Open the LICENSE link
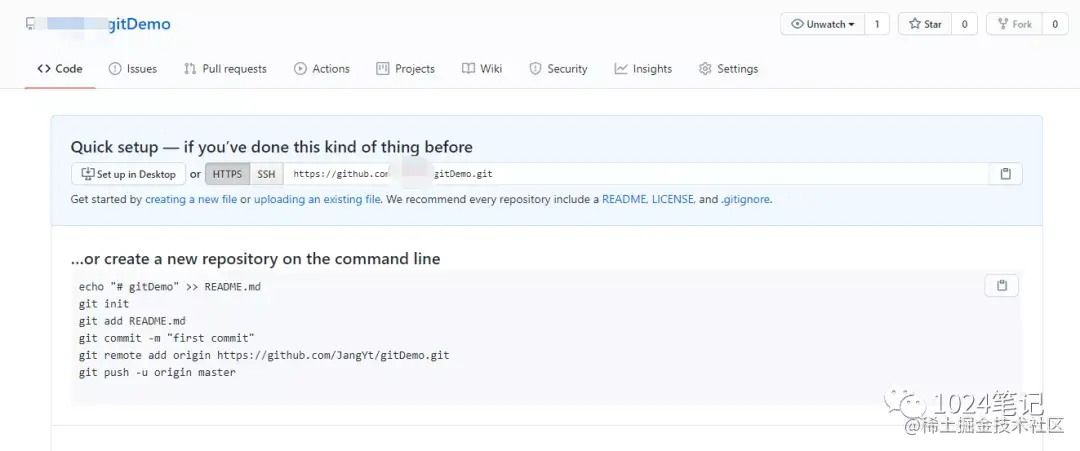This screenshot has height=451, width=1080. 674,200
